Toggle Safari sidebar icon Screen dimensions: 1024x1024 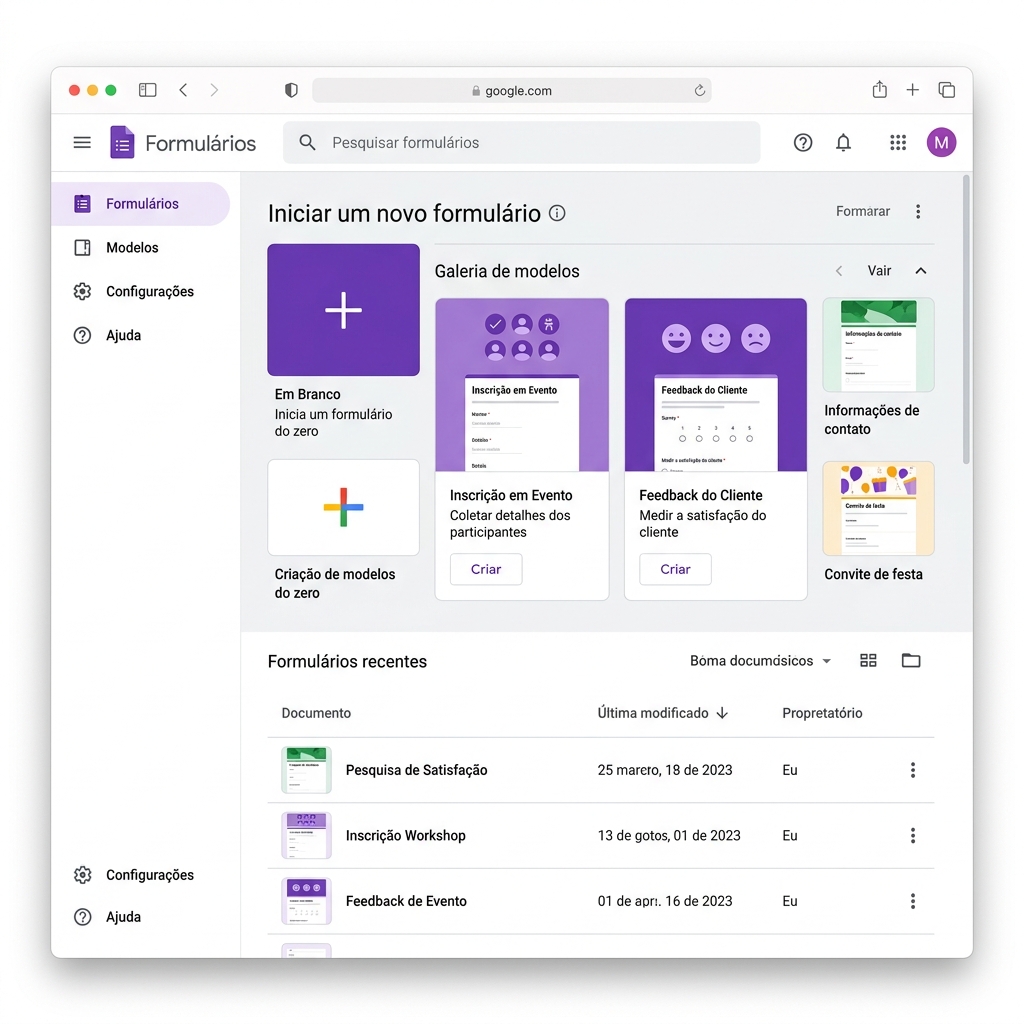148,90
